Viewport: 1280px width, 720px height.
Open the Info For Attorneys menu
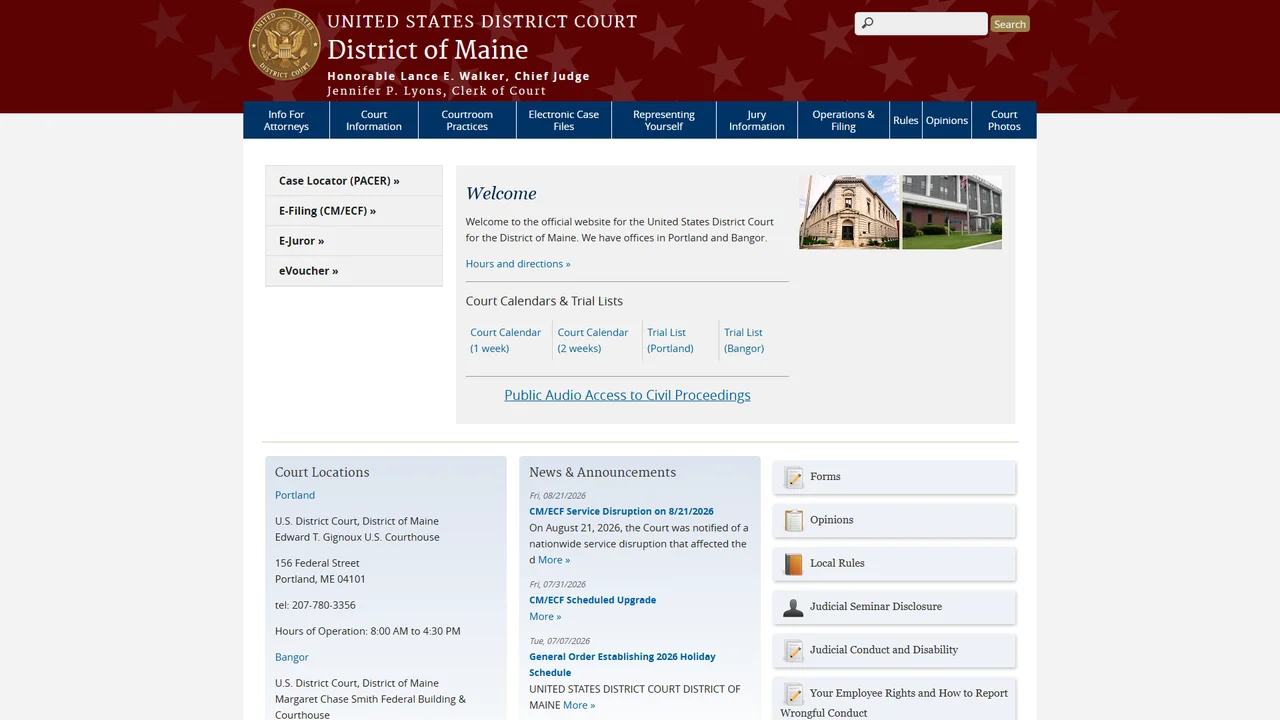tap(286, 120)
